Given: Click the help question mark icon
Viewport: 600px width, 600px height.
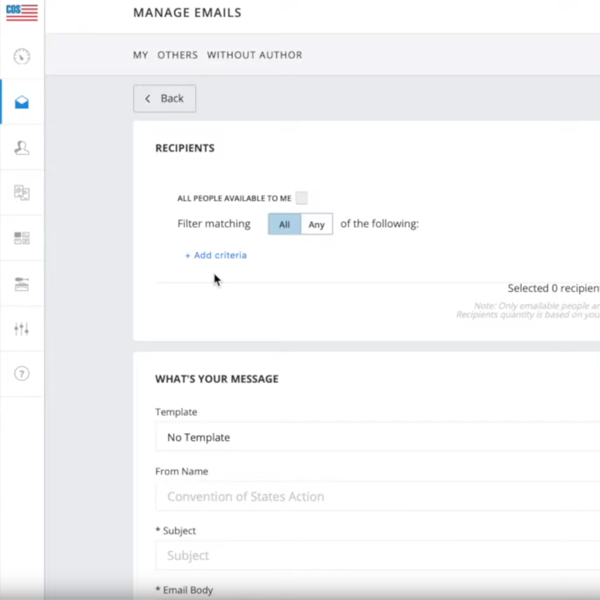Looking at the screenshot, I should click(22, 374).
